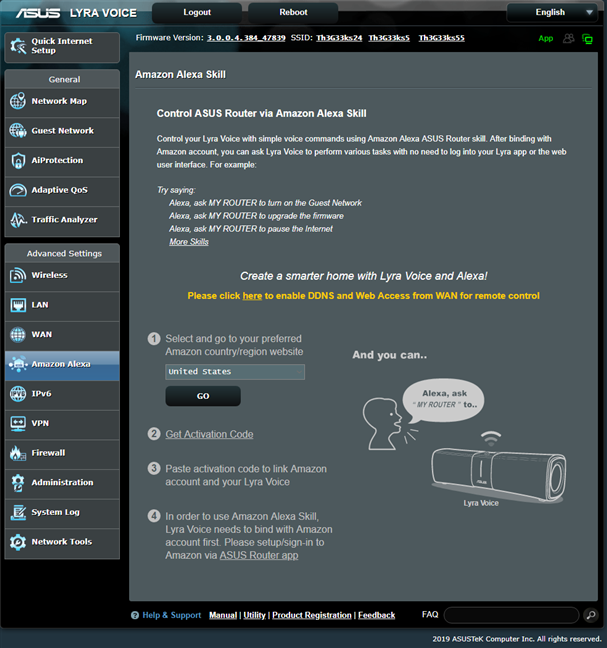Click the green network devices icon
The width and height of the screenshot is (607, 648).
tap(587, 39)
